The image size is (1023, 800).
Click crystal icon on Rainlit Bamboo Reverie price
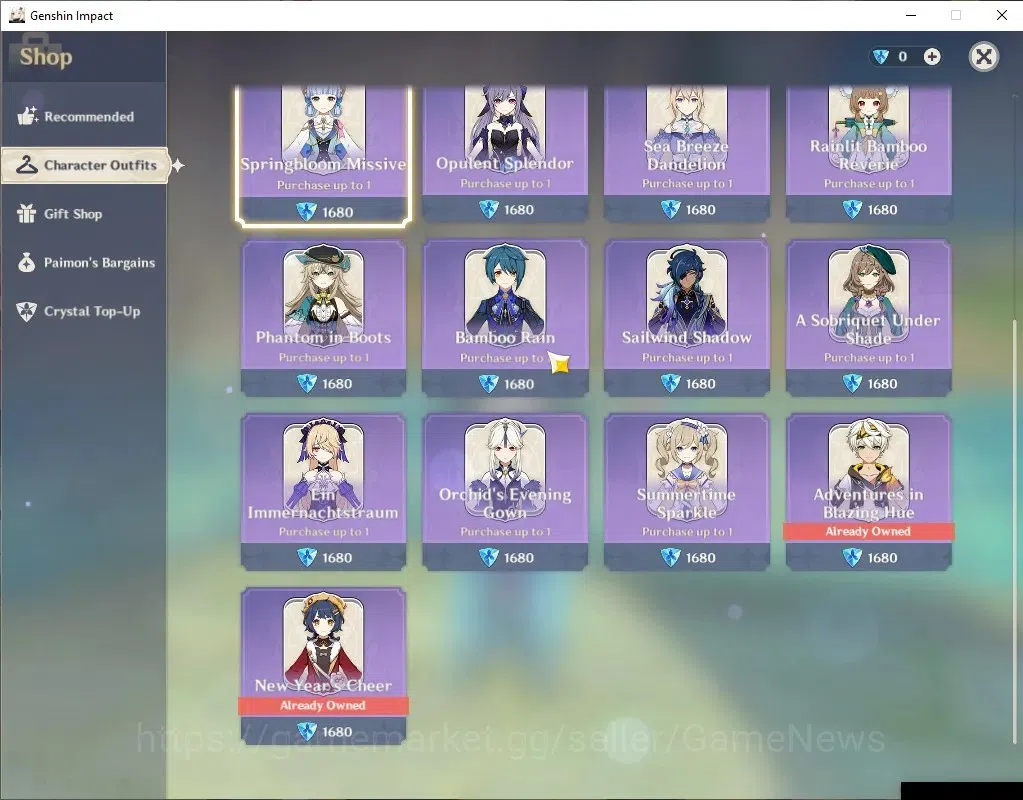852,209
